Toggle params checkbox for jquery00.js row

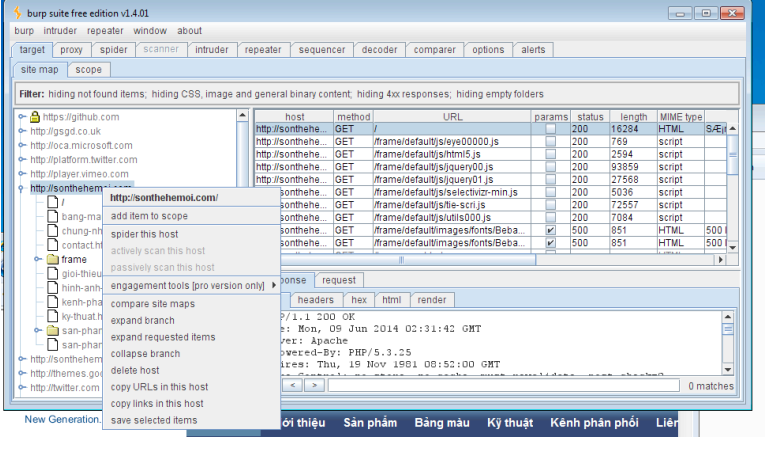coord(551,167)
